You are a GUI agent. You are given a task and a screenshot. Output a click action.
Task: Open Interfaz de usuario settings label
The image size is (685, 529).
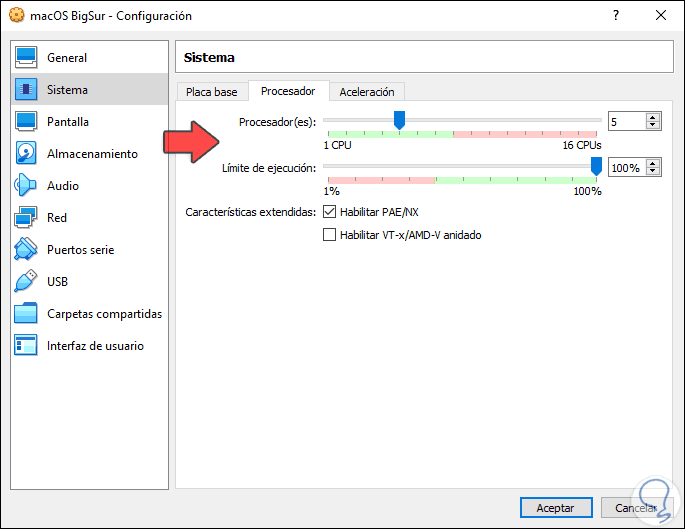(x=95, y=346)
